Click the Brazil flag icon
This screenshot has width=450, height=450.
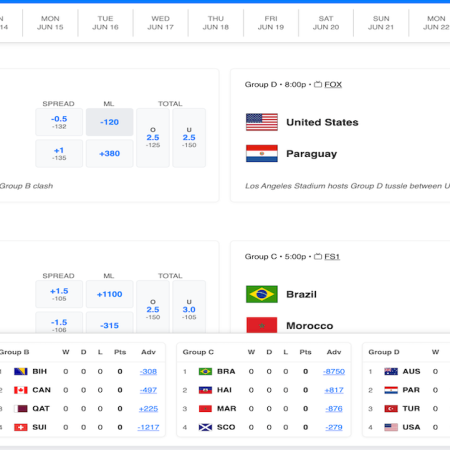click(262, 294)
